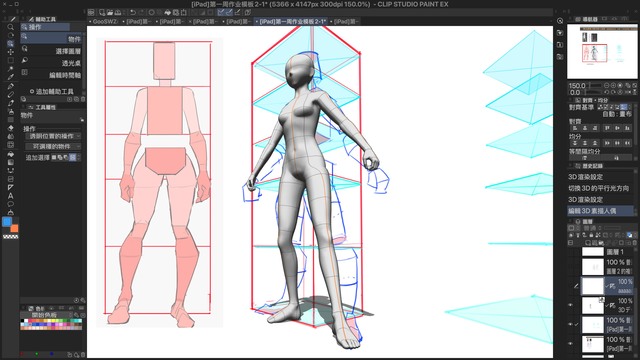The height and width of the screenshot is (360, 640).
Task: Toggle visibility box of 圖層 1 layer
Action: pos(571,252)
